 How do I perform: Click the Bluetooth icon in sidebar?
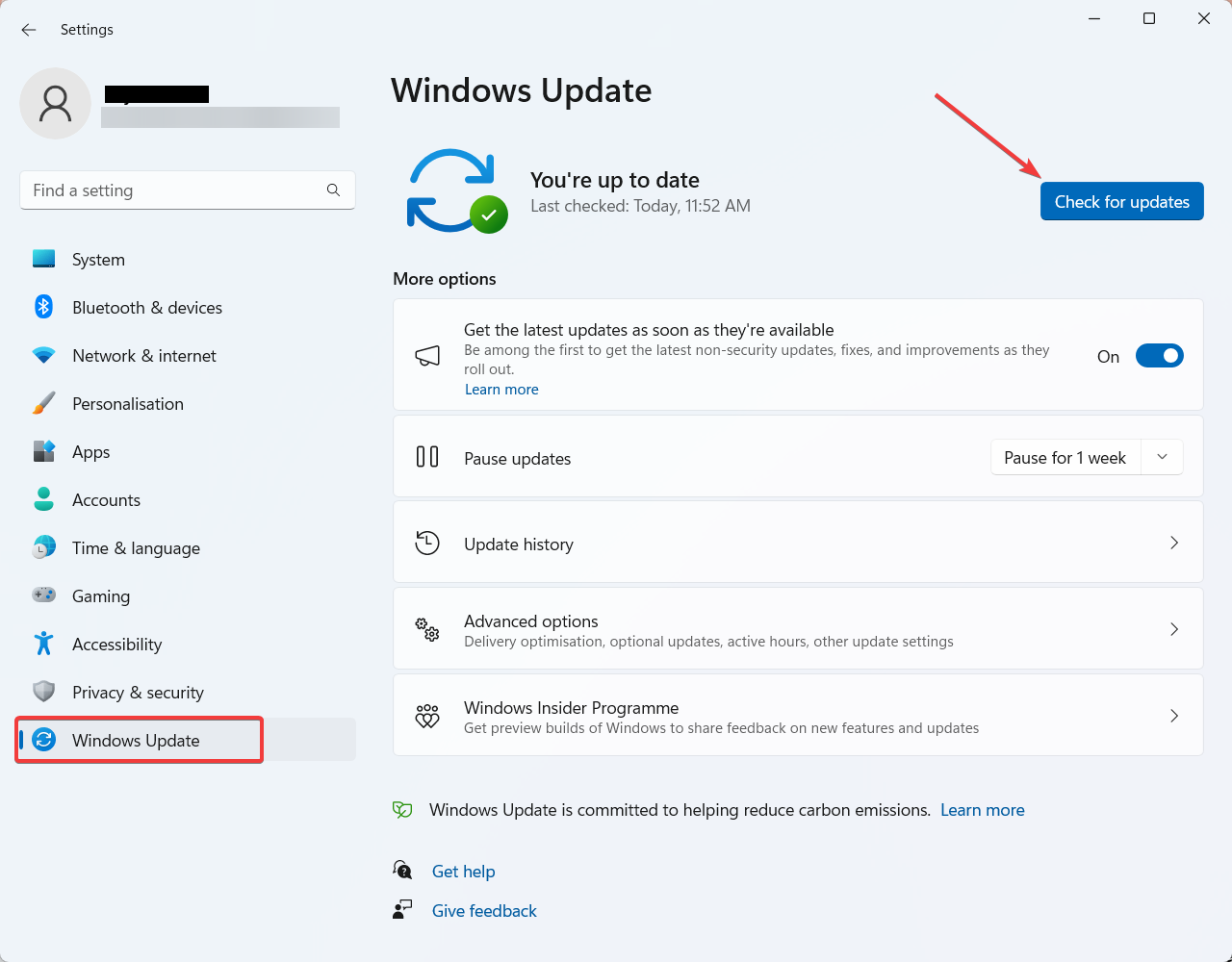(x=43, y=307)
